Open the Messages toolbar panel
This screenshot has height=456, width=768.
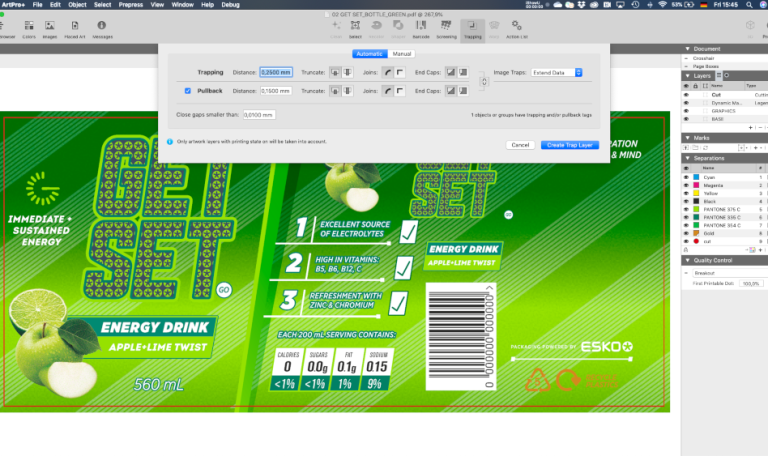pos(102,29)
